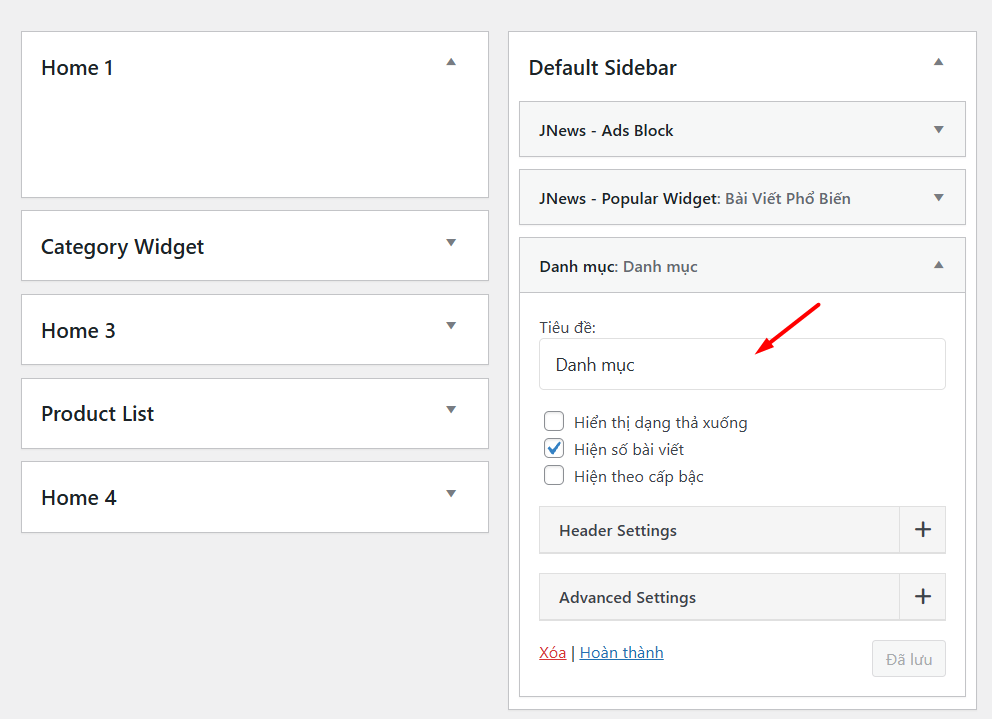Collapse the Home 1 panel arrow icon
This screenshot has height=719, width=992.
[x=451, y=62]
